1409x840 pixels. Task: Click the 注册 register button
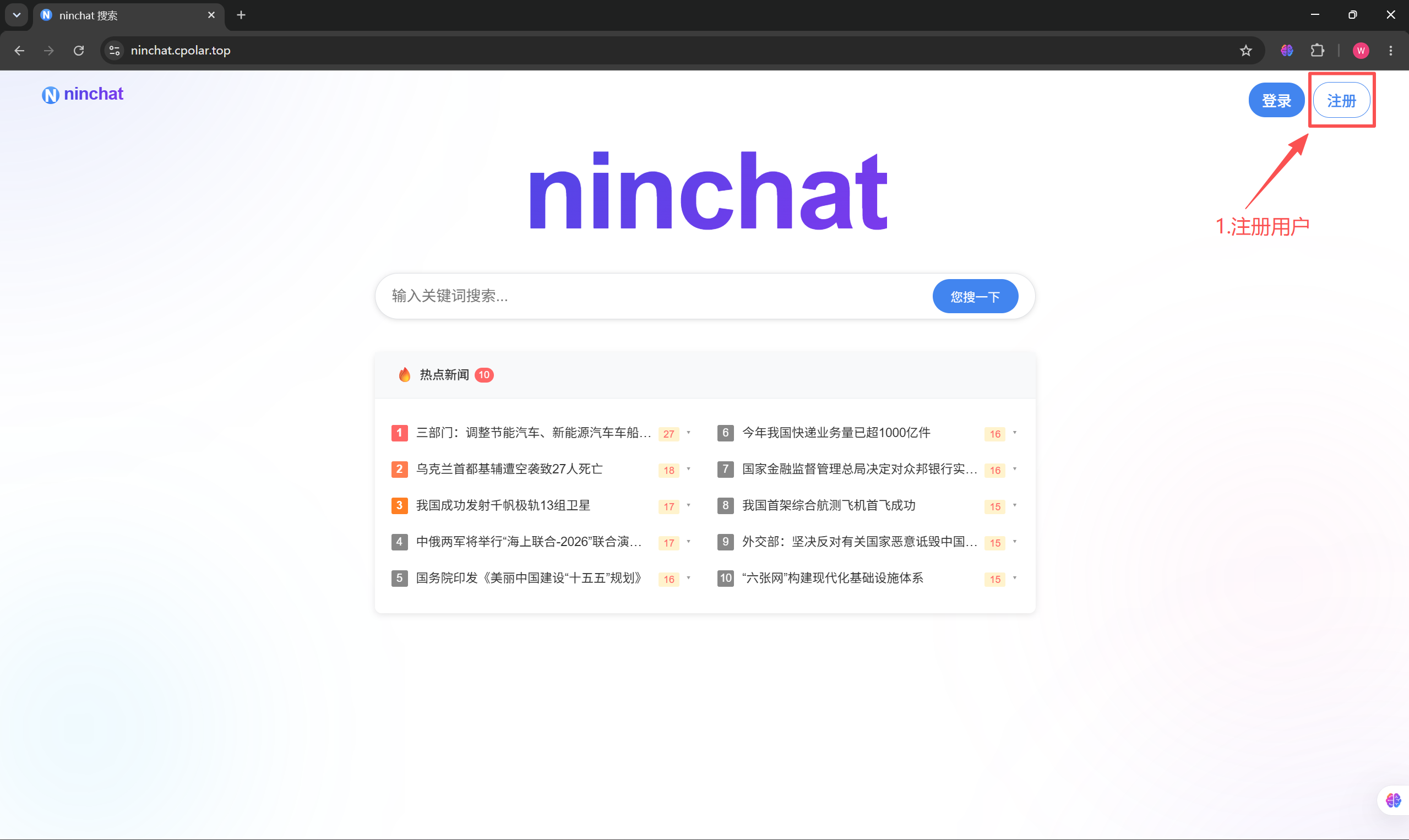[1341, 100]
